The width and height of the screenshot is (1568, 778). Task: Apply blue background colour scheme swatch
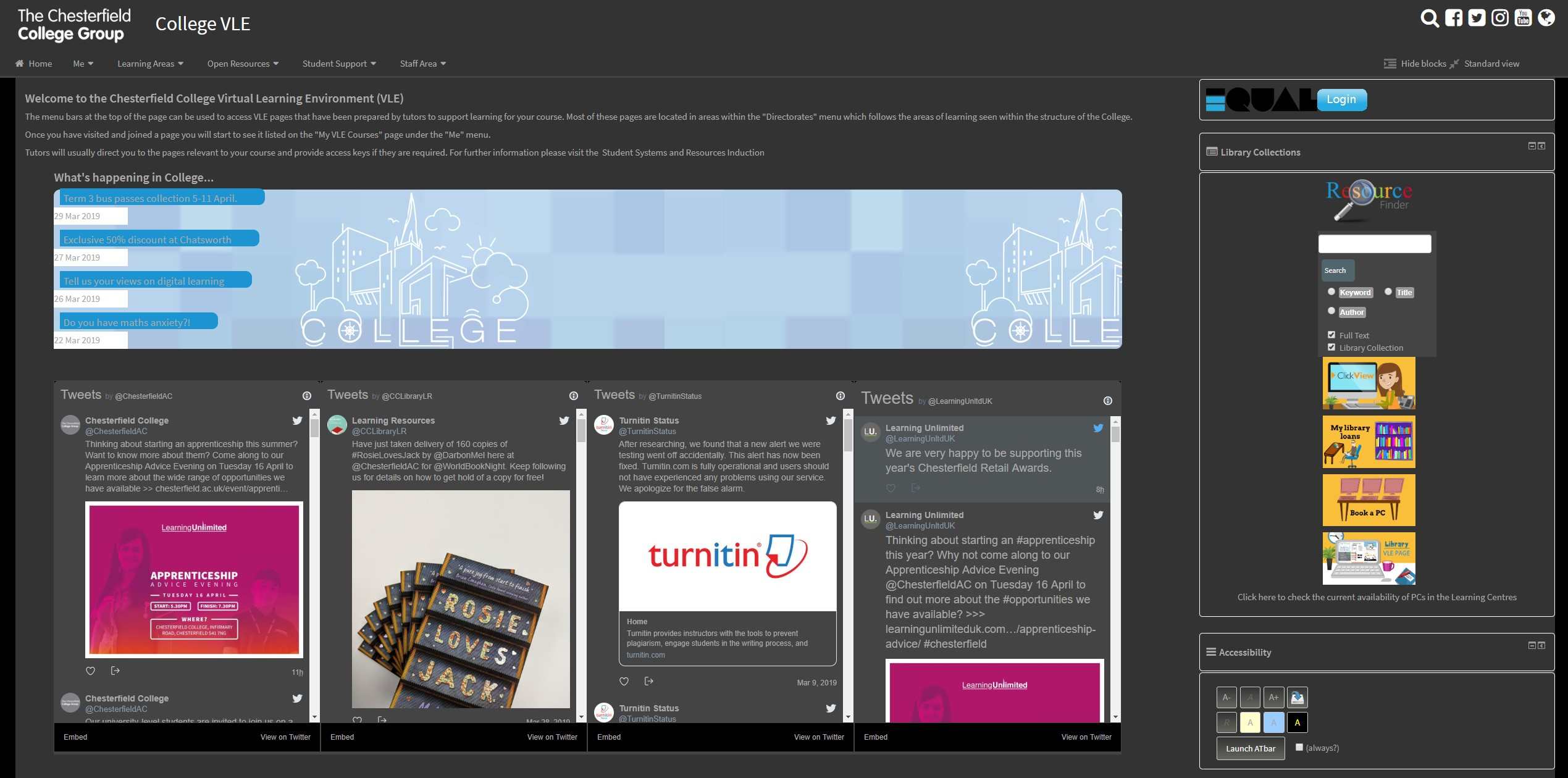click(x=1273, y=722)
